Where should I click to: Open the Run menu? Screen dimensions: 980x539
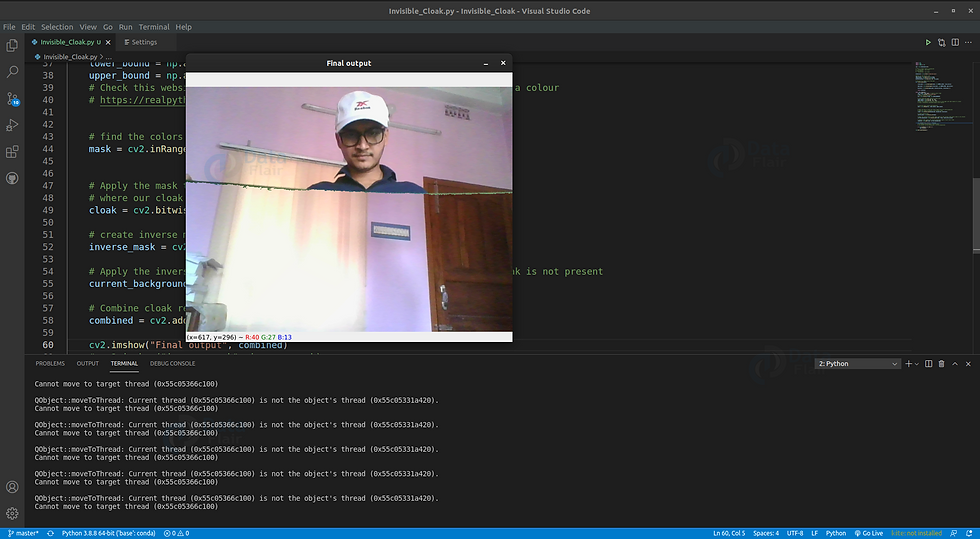coord(126,27)
